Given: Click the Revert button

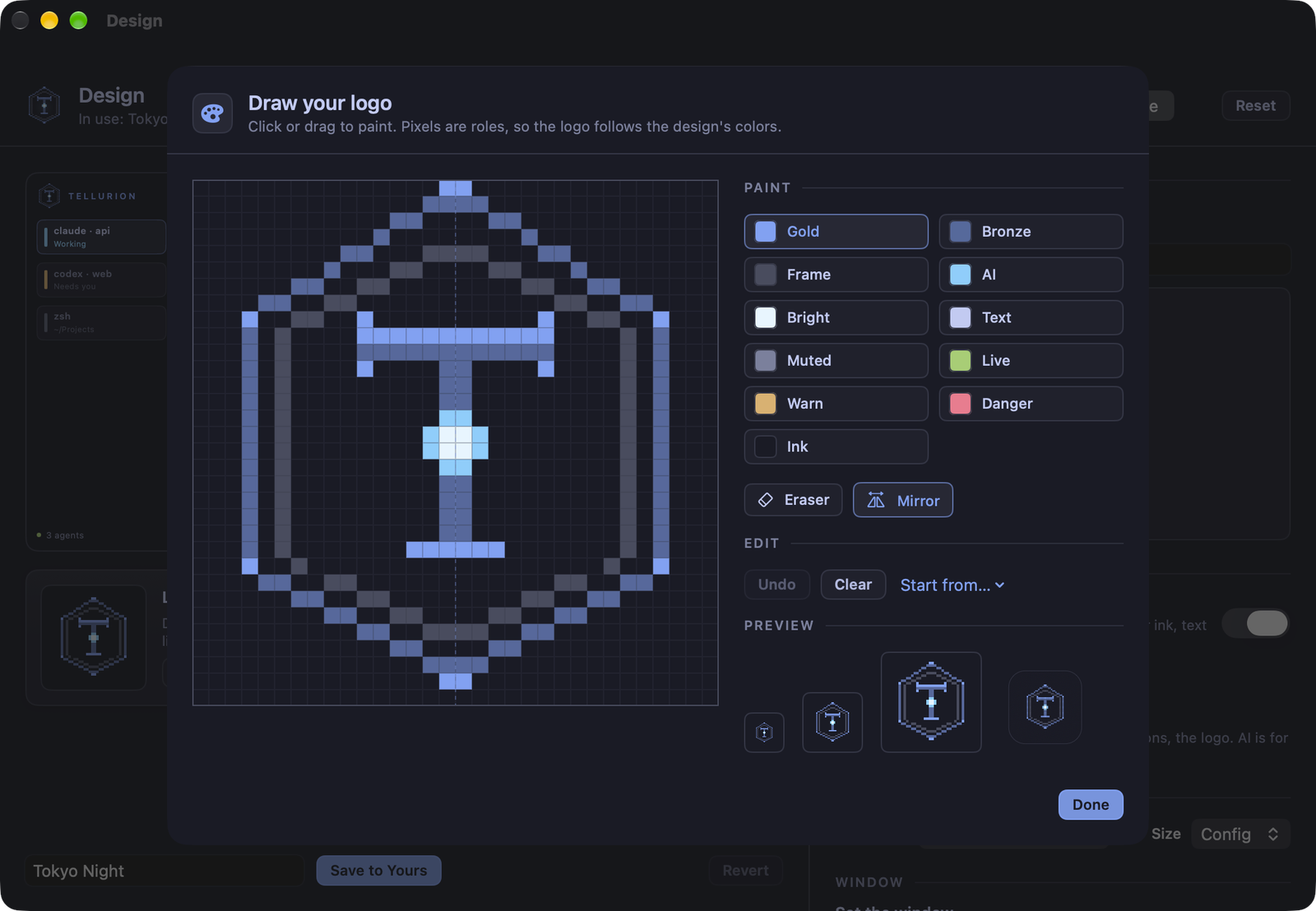Looking at the screenshot, I should (745, 871).
